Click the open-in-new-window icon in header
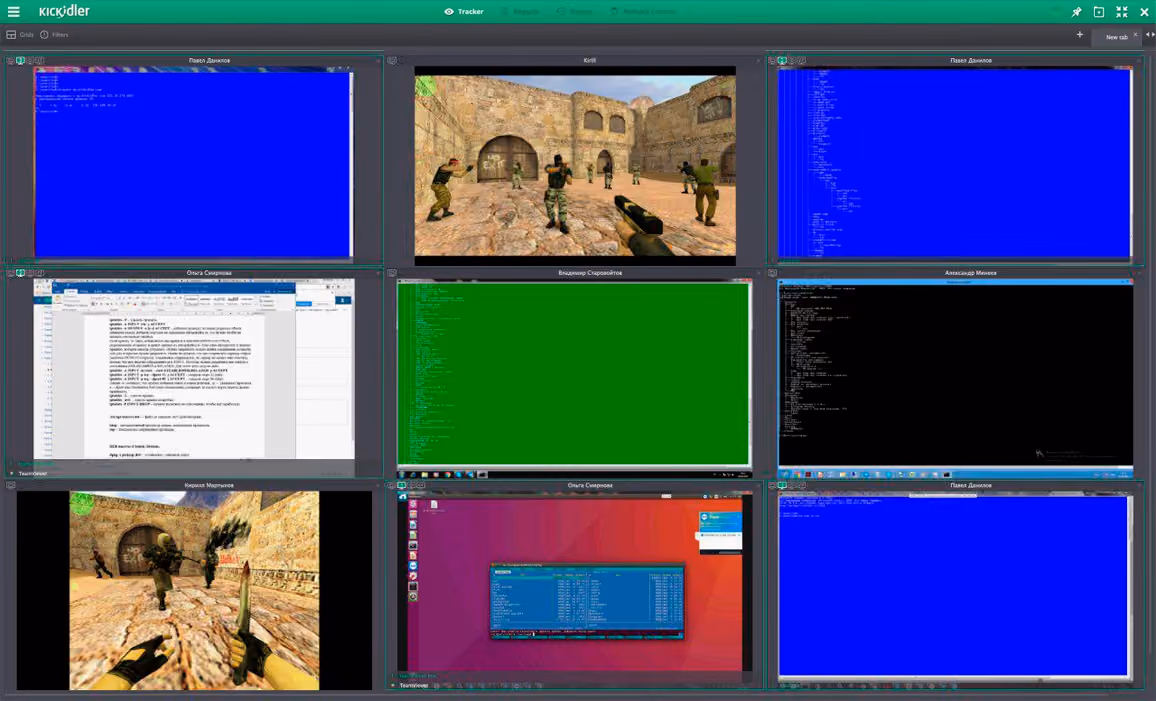 [1098, 12]
